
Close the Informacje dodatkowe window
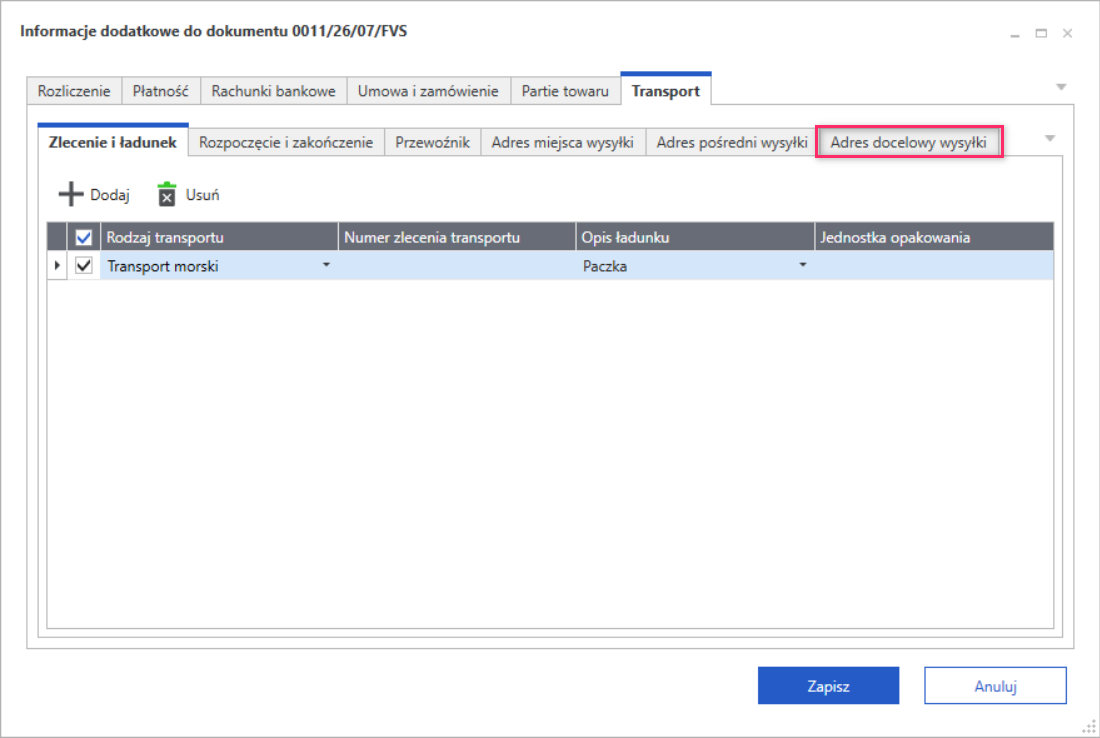1067,33
